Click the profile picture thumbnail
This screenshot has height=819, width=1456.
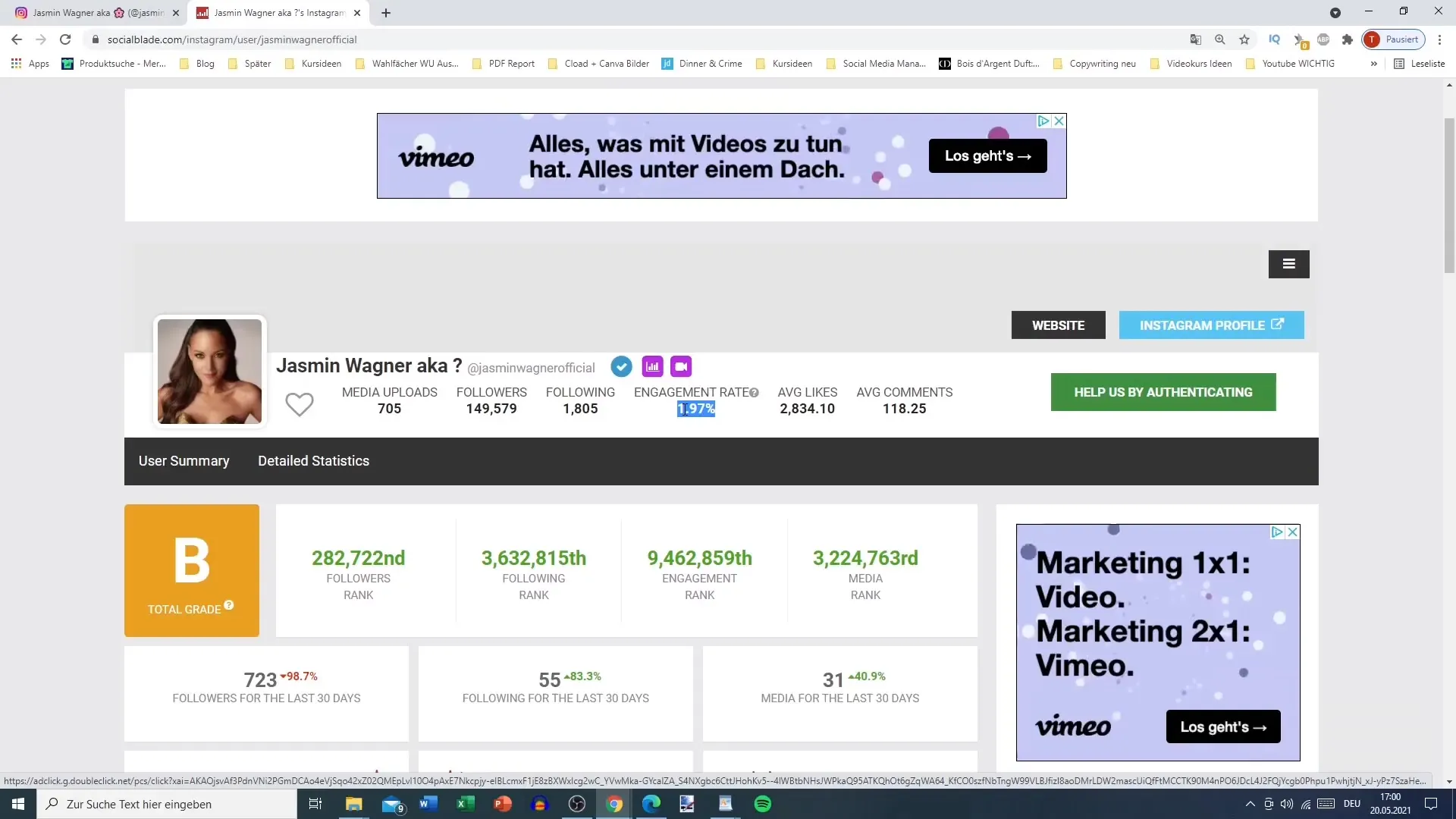tap(209, 372)
